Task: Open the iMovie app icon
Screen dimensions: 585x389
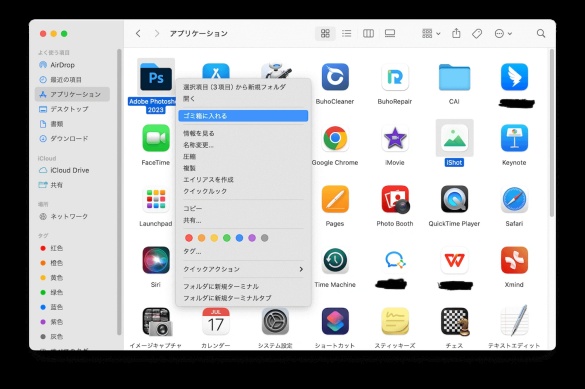Action: (395, 138)
